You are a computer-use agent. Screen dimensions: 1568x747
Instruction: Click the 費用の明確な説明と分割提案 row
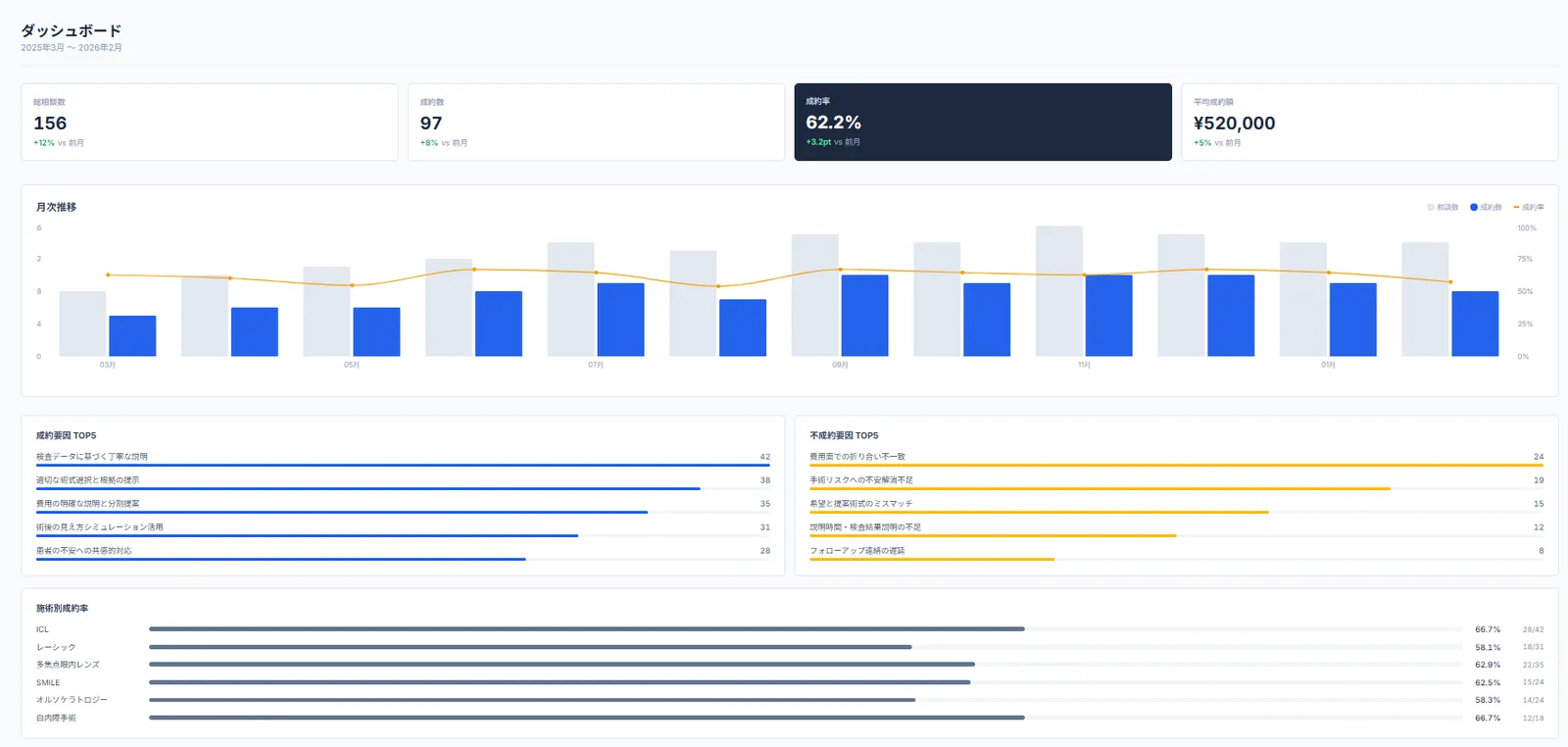point(403,506)
